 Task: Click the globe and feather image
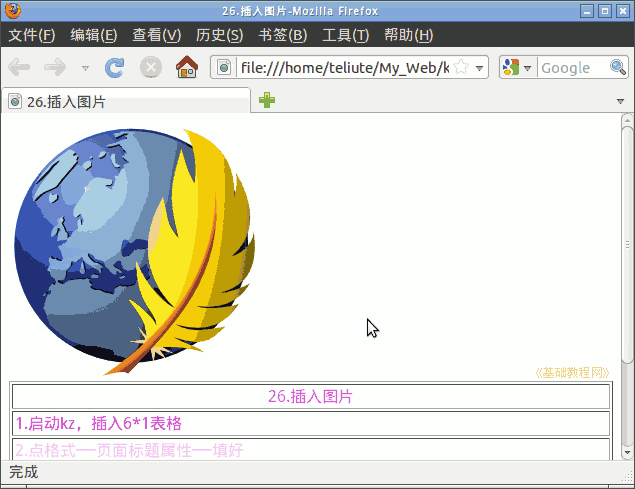134,251
